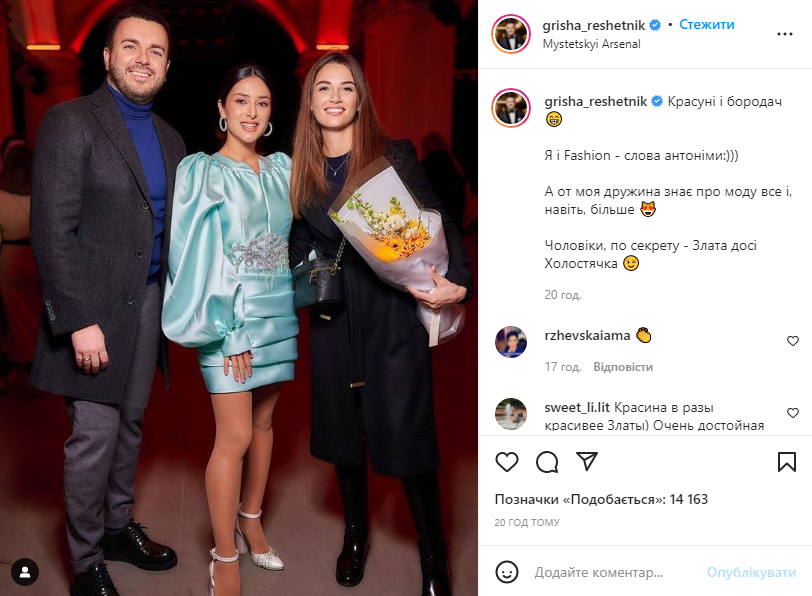This screenshot has width=812, height=596.
Task: Submit comment with Опублікувати button
Action: click(751, 572)
